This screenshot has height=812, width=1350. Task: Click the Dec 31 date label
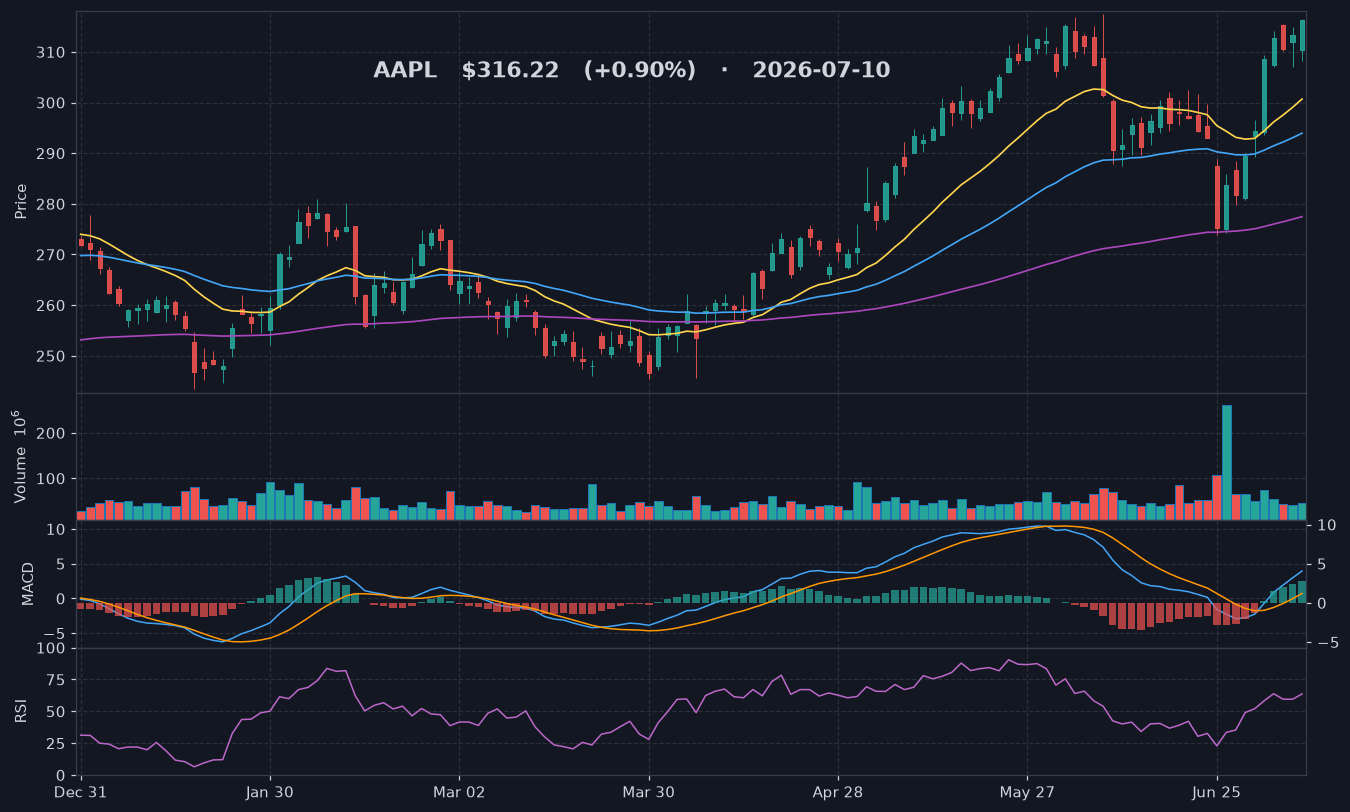[81, 792]
